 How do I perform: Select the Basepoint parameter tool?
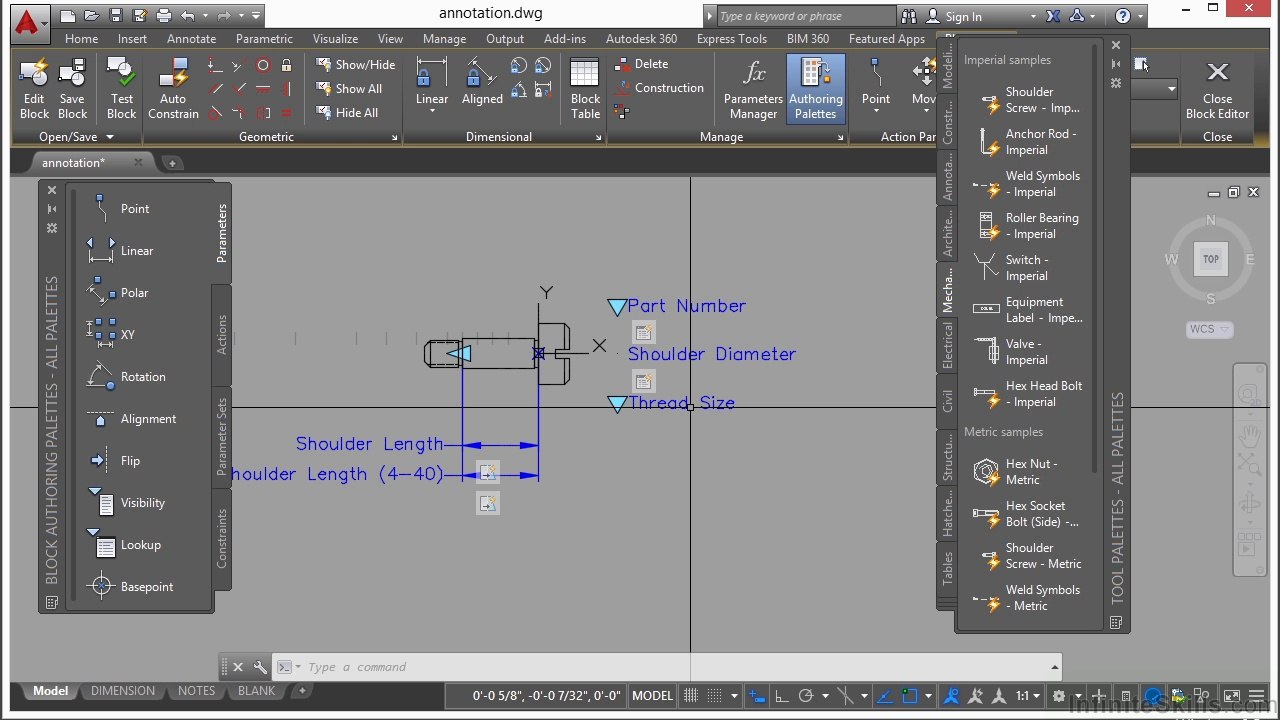click(x=131, y=586)
